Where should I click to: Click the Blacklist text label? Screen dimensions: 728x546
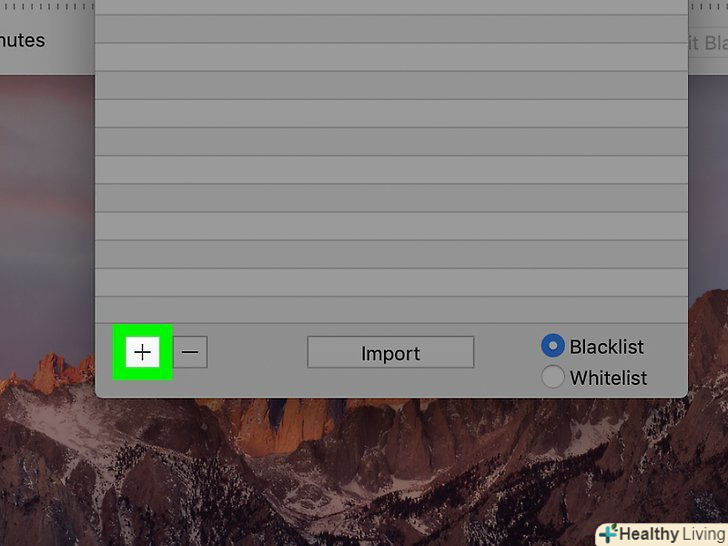[x=606, y=347]
